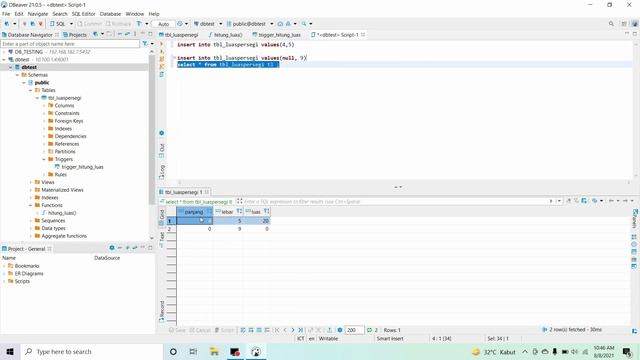Open the SQL Editor menu
This screenshot has width=640, height=360.
(x=83, y=14)
